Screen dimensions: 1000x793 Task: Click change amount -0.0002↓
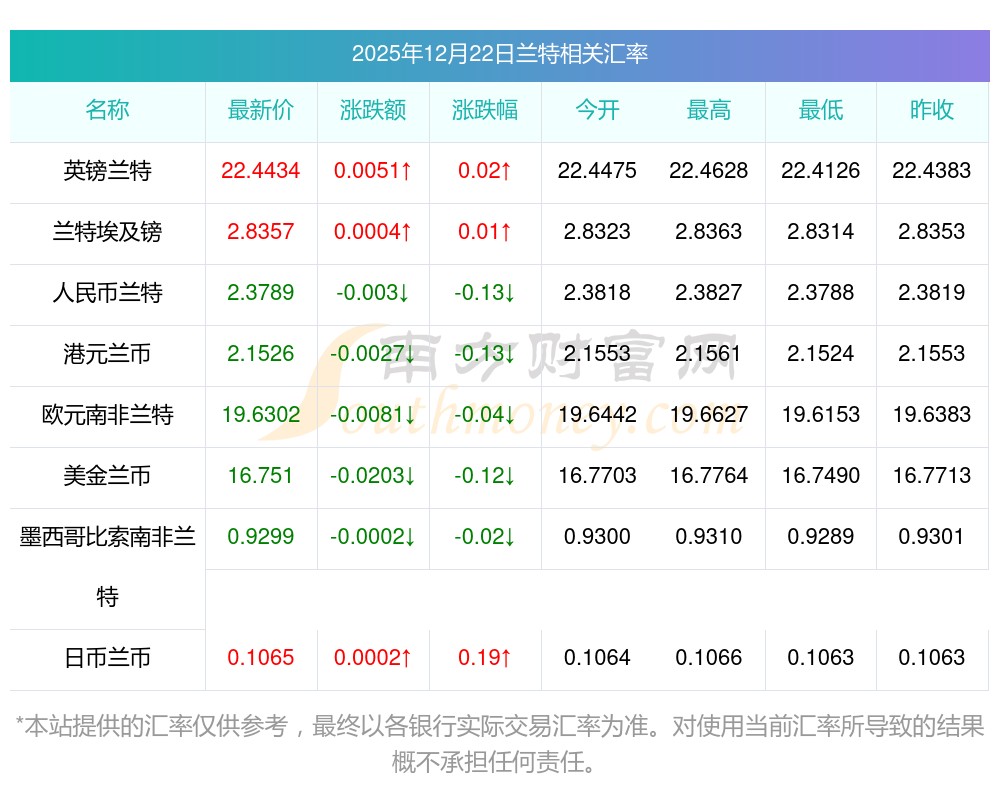pos(373,537)
